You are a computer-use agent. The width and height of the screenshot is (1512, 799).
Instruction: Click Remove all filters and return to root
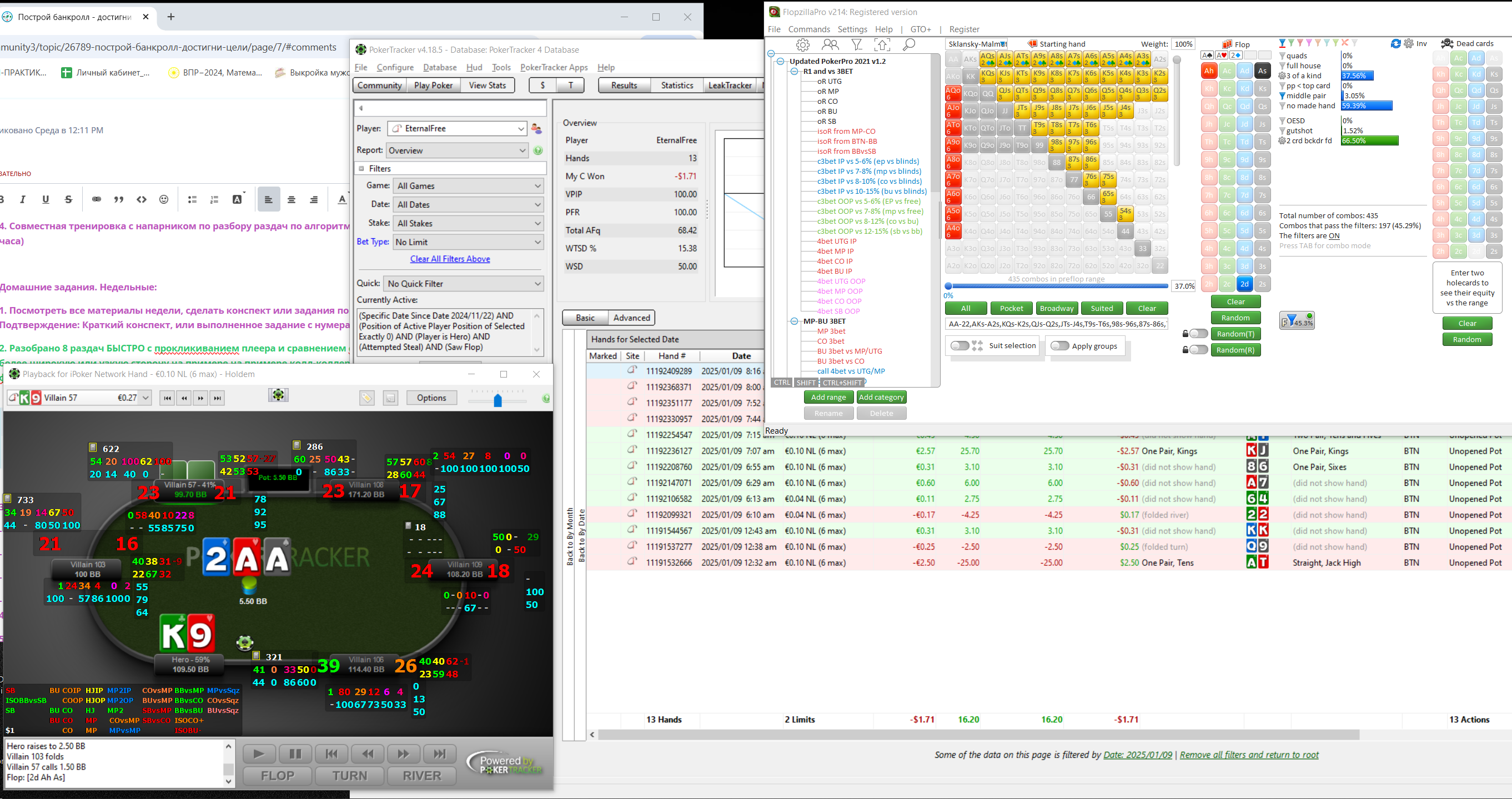coord(1249,755)
